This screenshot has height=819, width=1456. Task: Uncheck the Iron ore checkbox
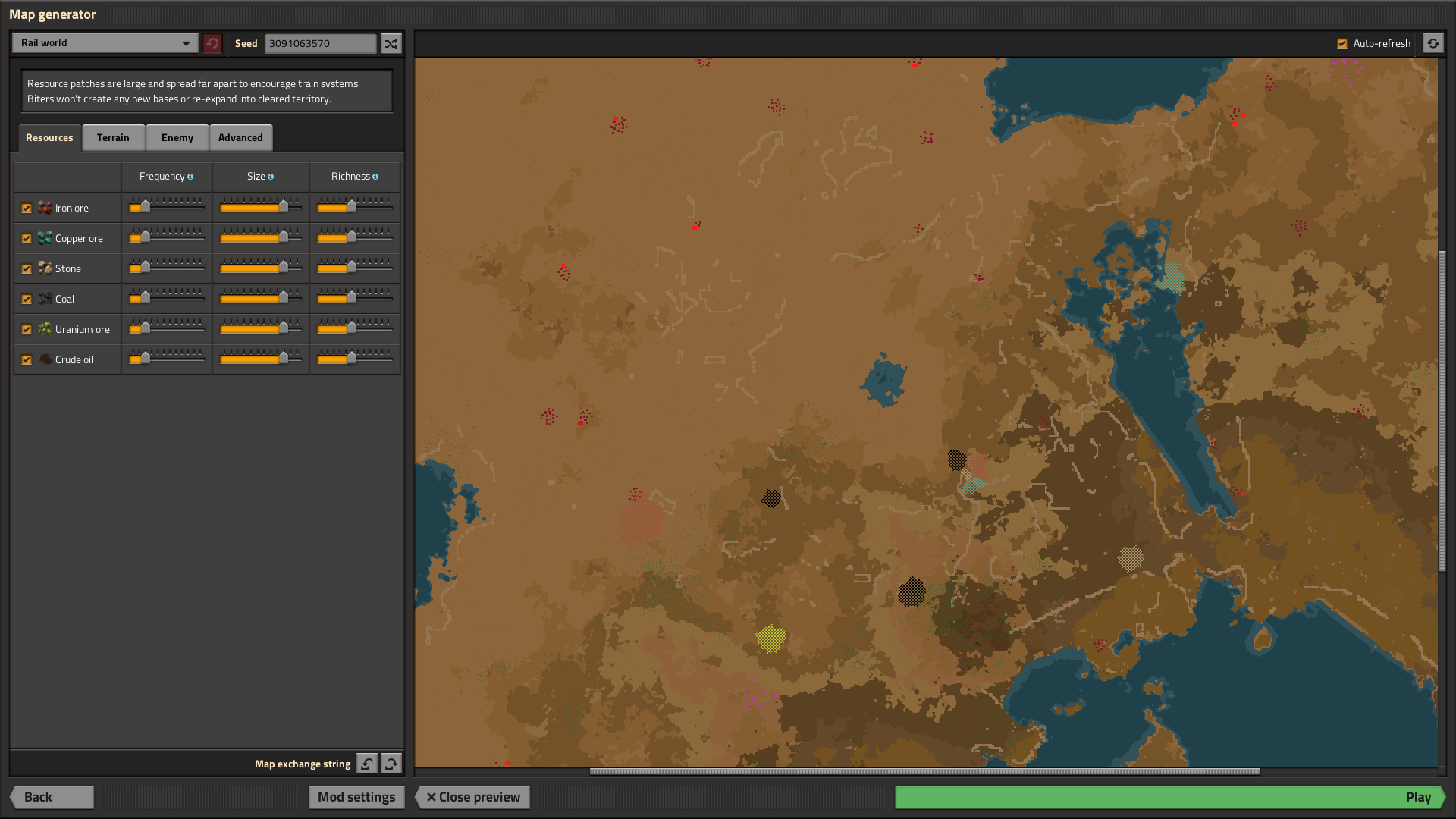pos(27,209)
